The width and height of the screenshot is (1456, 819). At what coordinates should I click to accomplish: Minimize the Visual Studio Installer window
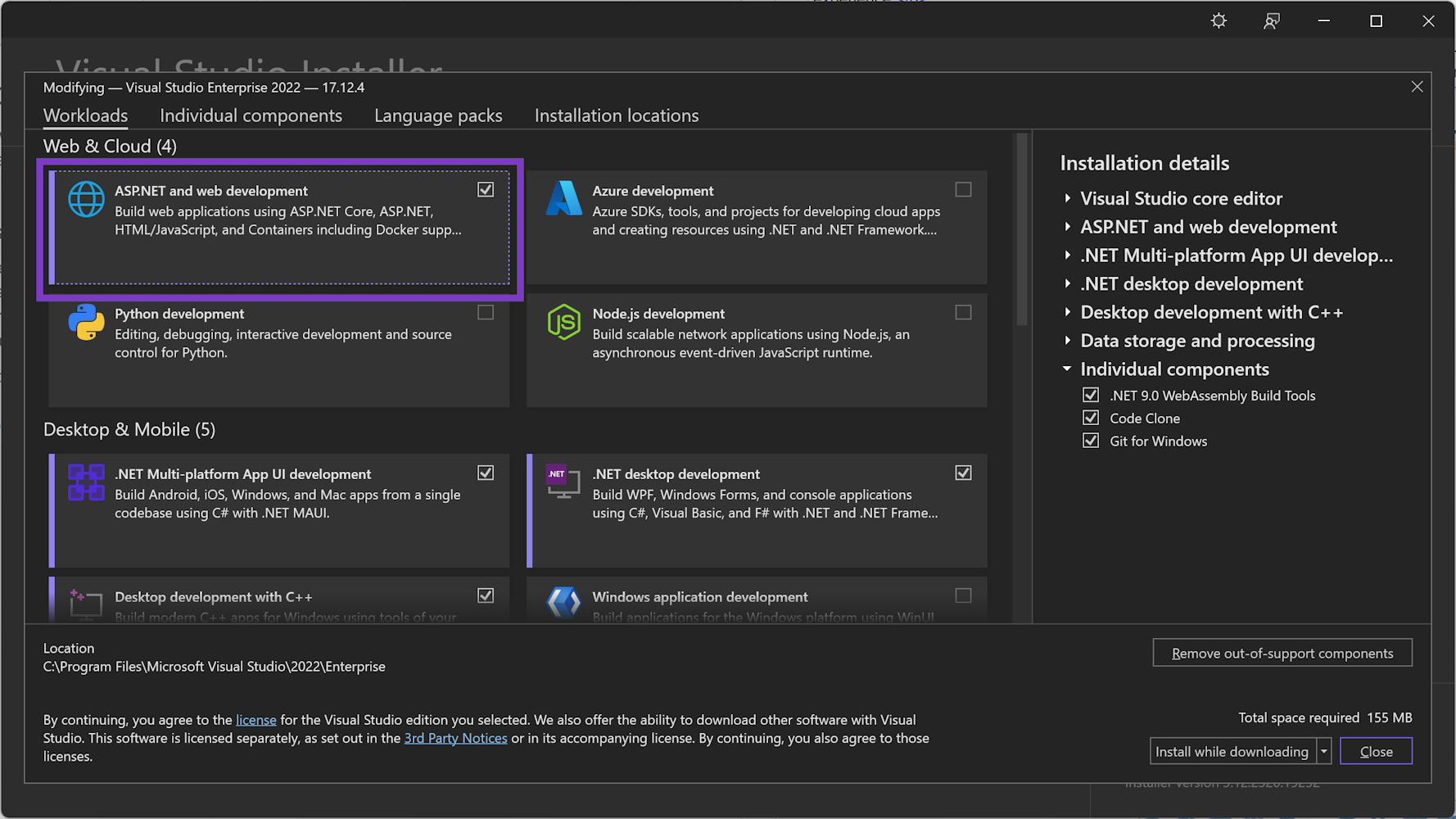(x=1323, y=21)
